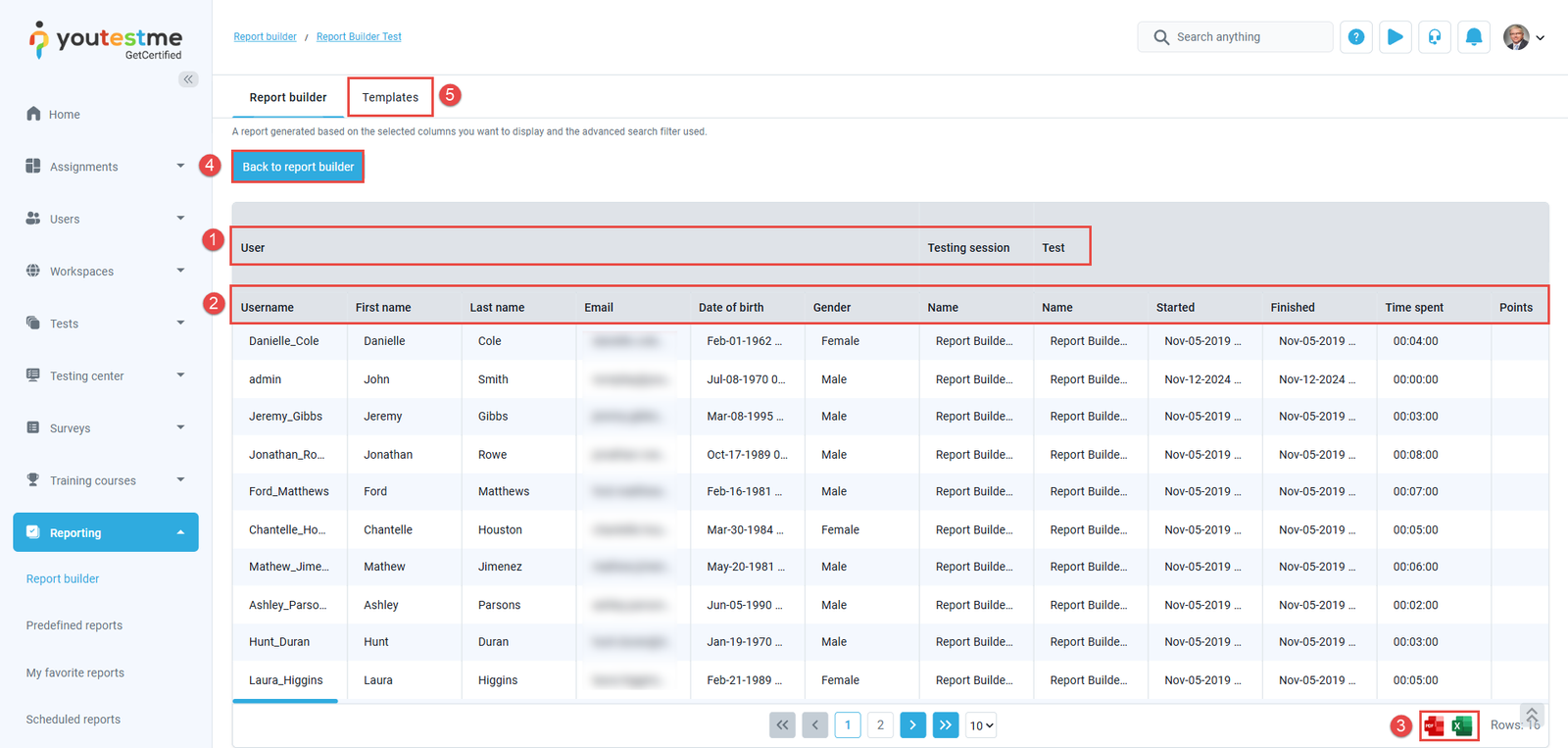Image resolution: width=1568 pixels, height=748 pixels.
Task: Click the play video tutorial icon
Action: coord(1395,37)
